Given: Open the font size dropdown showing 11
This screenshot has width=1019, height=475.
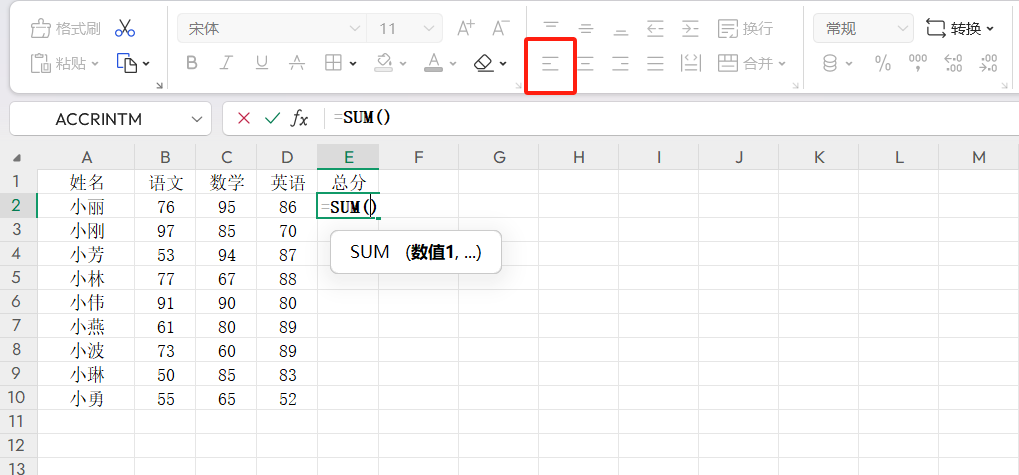Looking at the screenshot, I should 405,28.
